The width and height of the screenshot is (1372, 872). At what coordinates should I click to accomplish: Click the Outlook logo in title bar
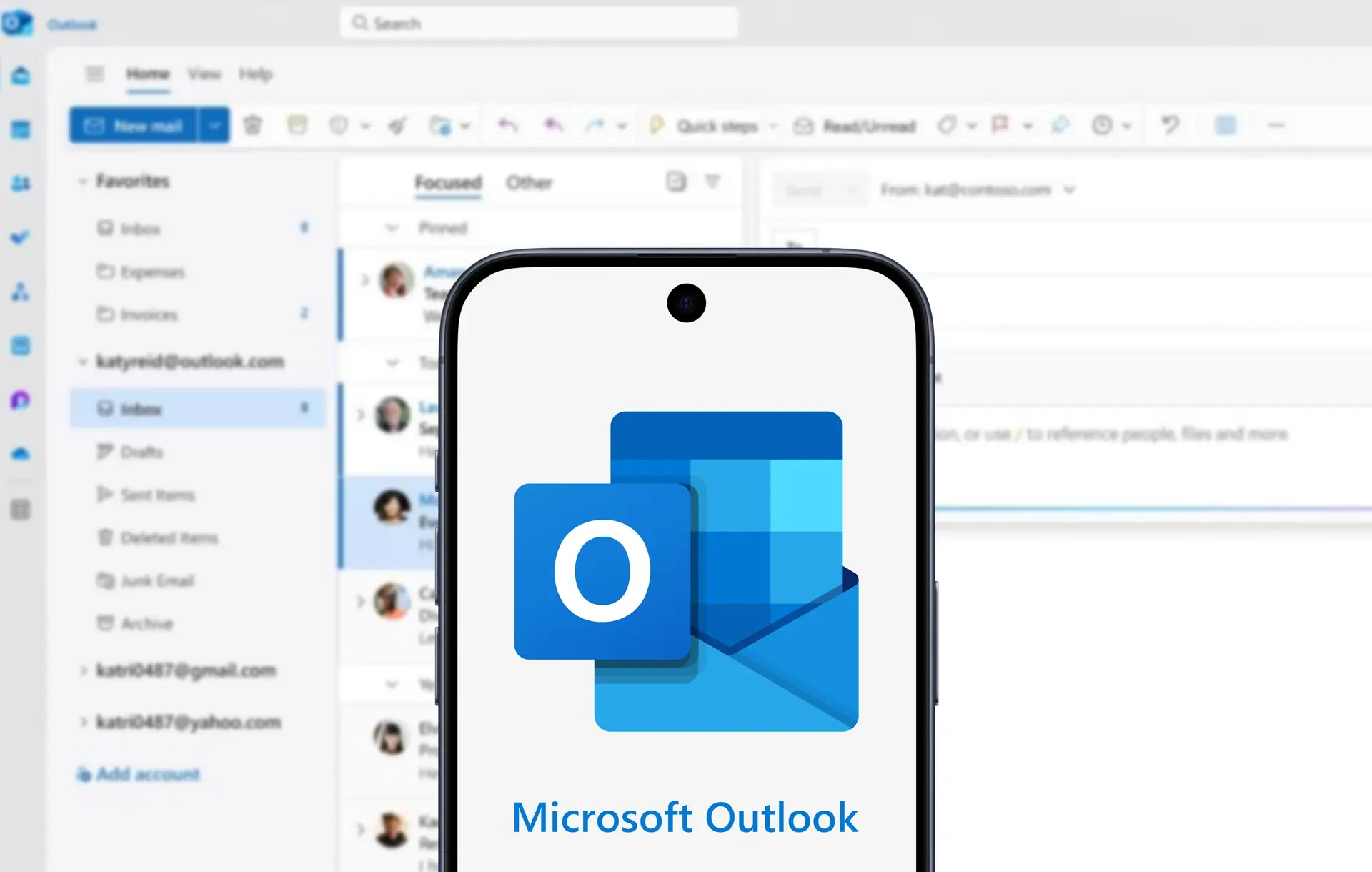pos(17,24)
